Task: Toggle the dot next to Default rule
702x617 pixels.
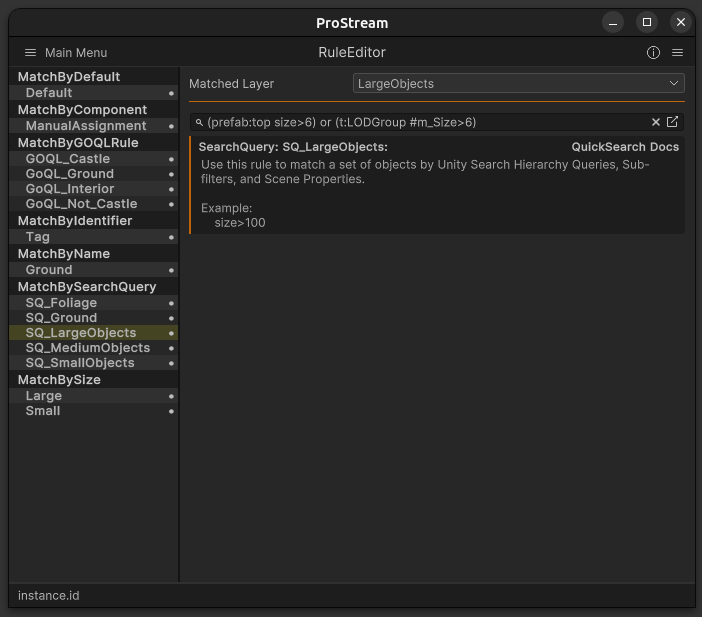Action: point(171,93)
